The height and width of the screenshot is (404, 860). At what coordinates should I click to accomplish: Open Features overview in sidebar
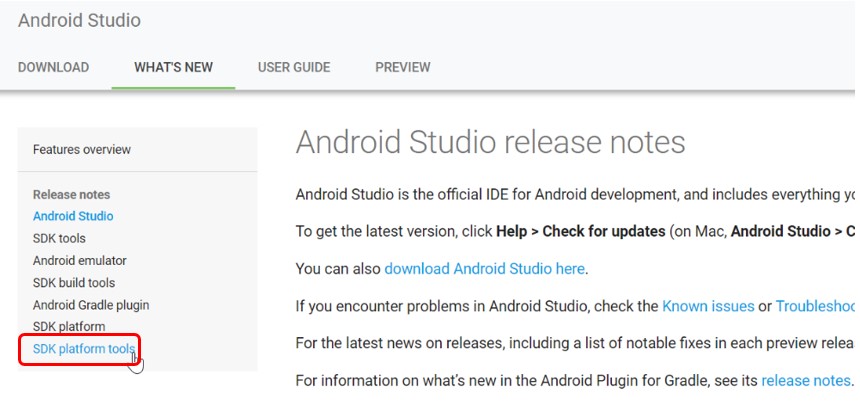[x=82, y=149]
